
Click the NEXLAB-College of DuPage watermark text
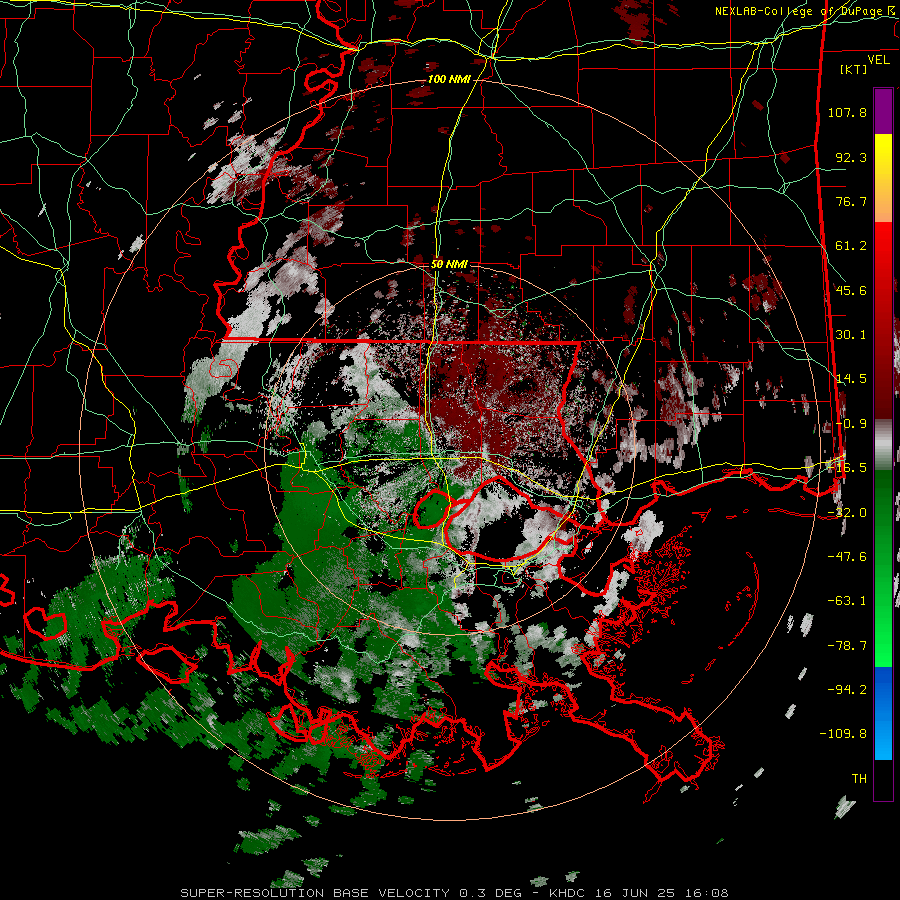pos(805,11)
